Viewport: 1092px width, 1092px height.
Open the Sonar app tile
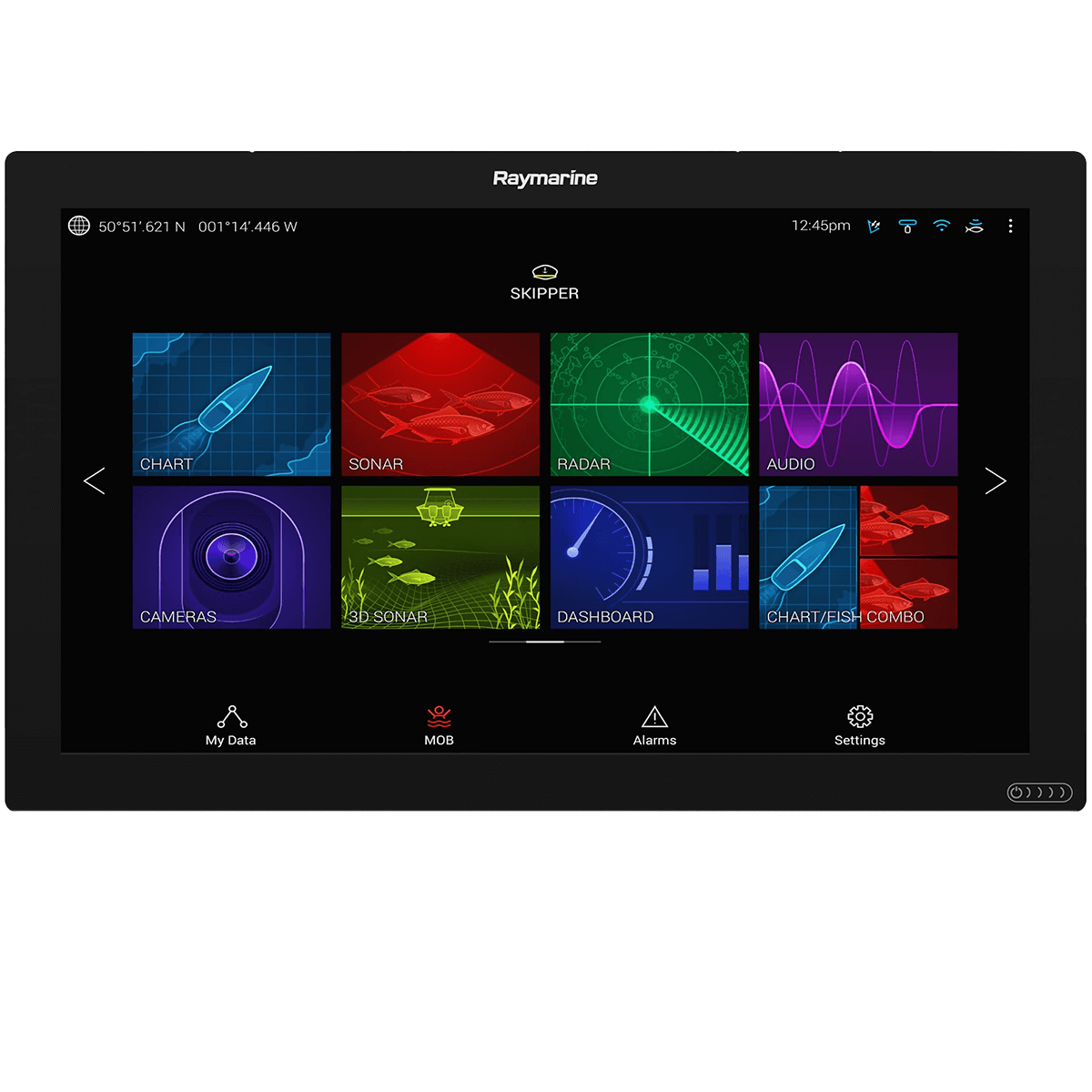pos(440,404)
